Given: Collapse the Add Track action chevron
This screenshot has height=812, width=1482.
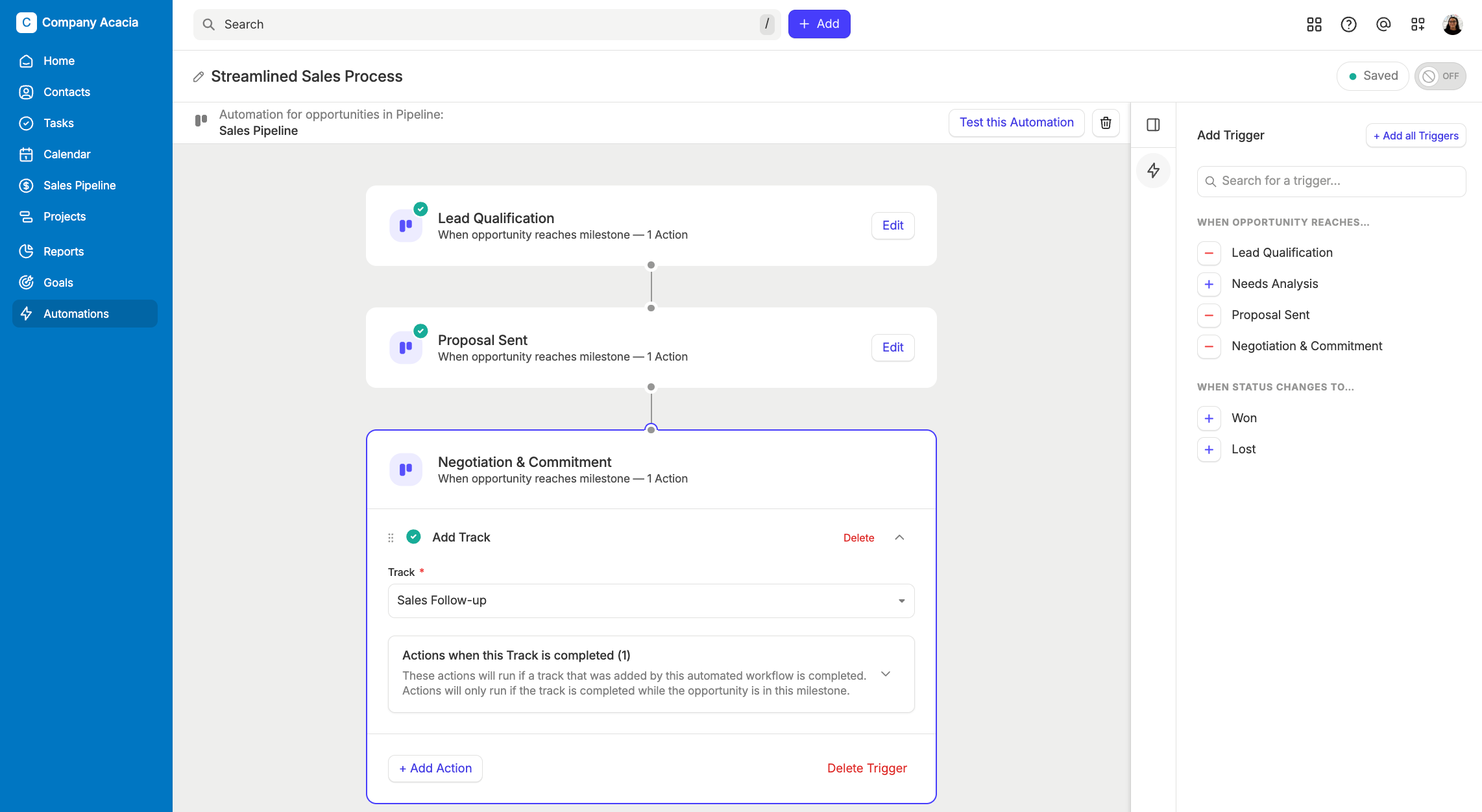Looking at the screenshot, I should 899,538.
